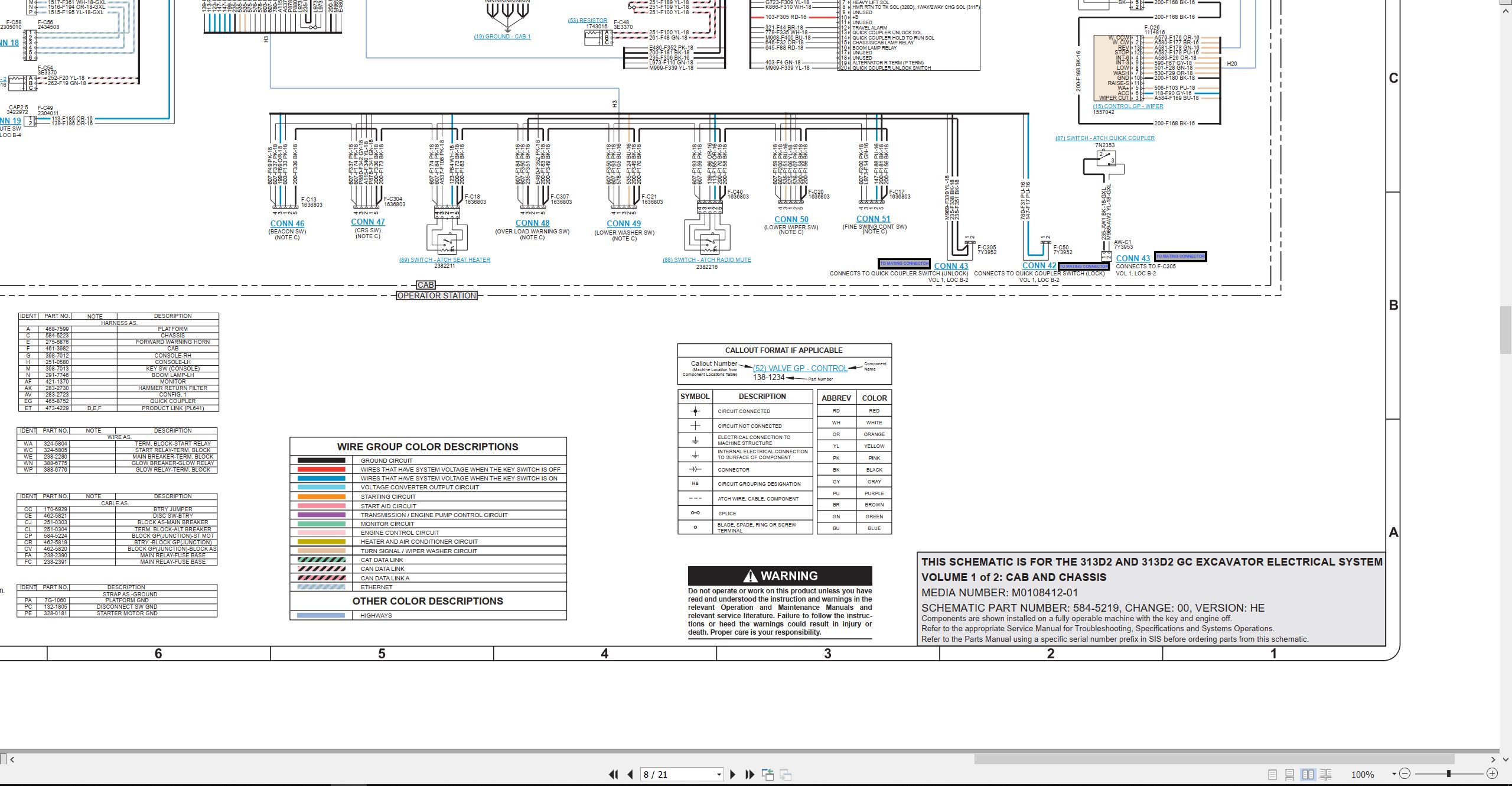Click the black GROUND CIRCUIT color swatch
Image resolution: width=1512 pixels, height=786 pixels.
[x=321, y=460]
